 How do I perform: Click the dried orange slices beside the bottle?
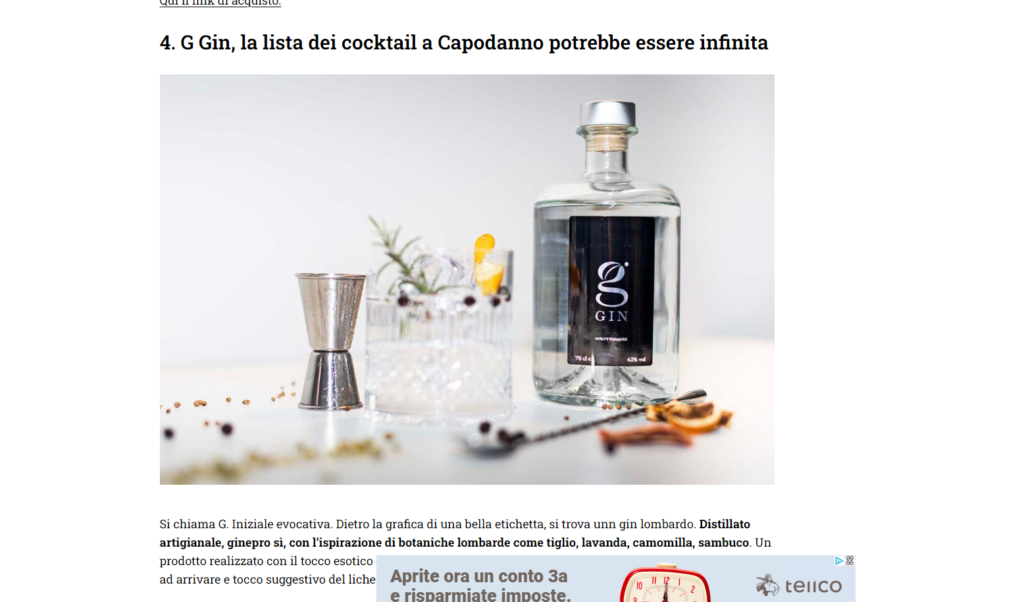click(690, 416)
